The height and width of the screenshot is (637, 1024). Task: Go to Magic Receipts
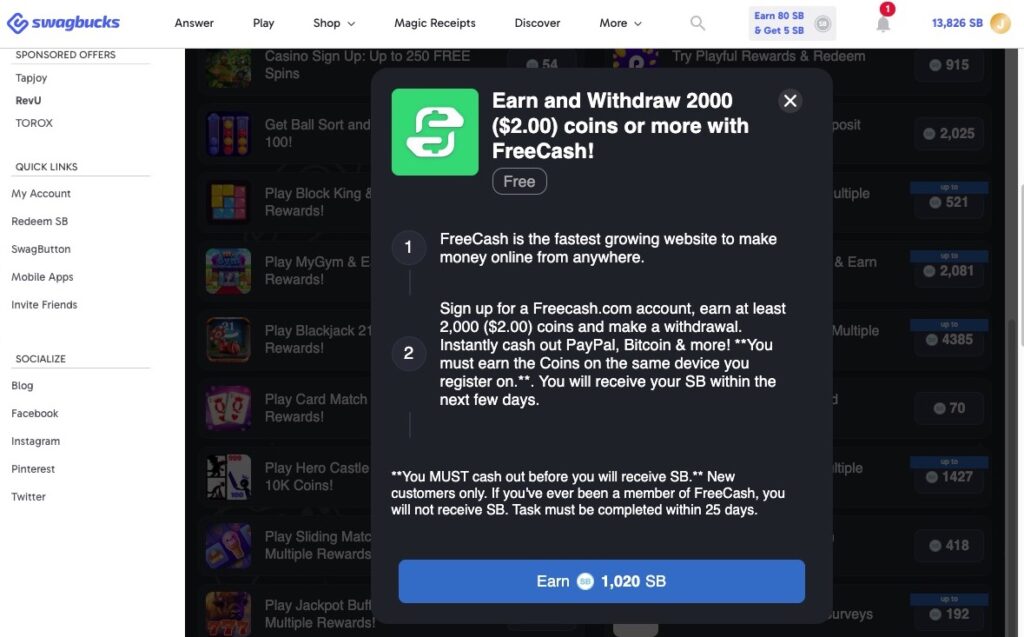(x=434, y=23)
